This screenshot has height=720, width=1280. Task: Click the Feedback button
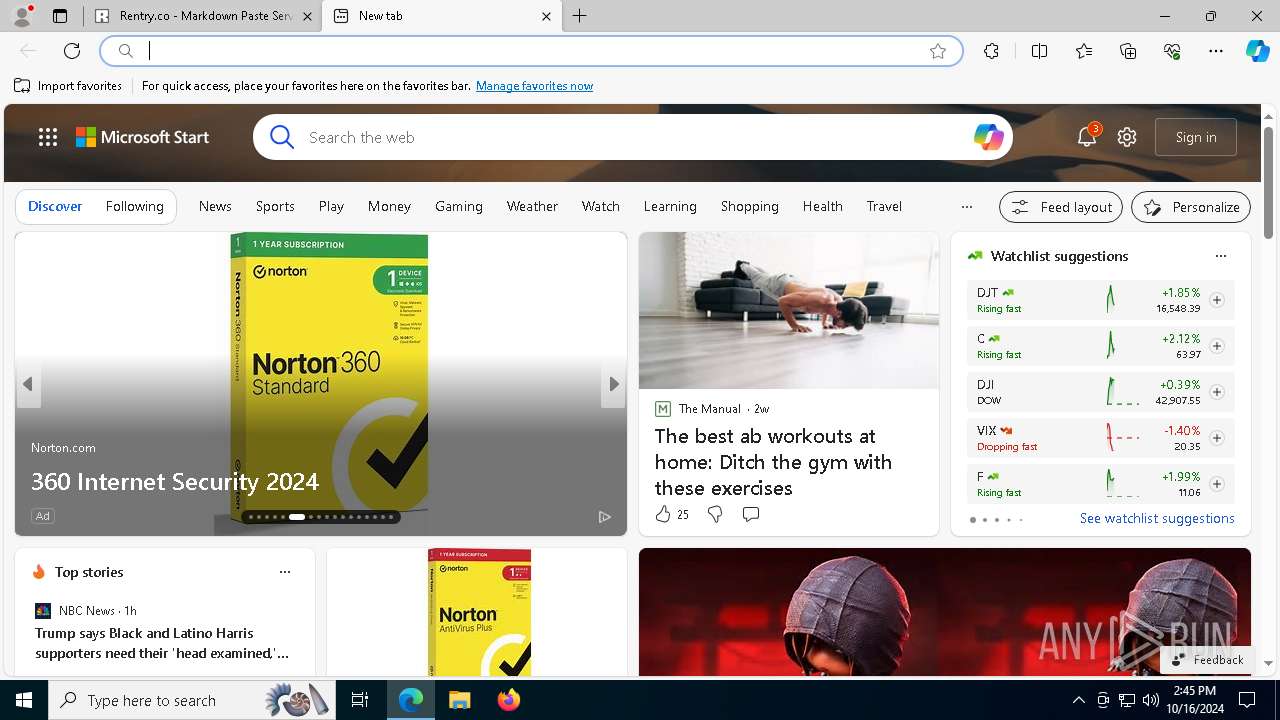[x=1207, y=660]
